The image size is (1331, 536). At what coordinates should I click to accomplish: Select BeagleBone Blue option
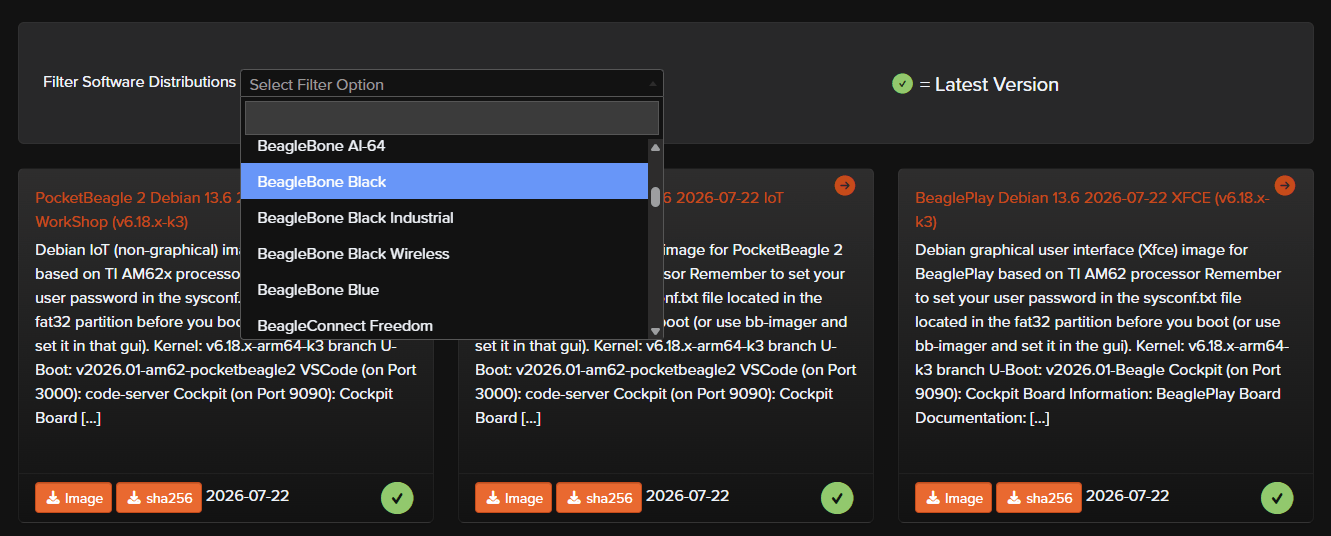coord(444,290)
